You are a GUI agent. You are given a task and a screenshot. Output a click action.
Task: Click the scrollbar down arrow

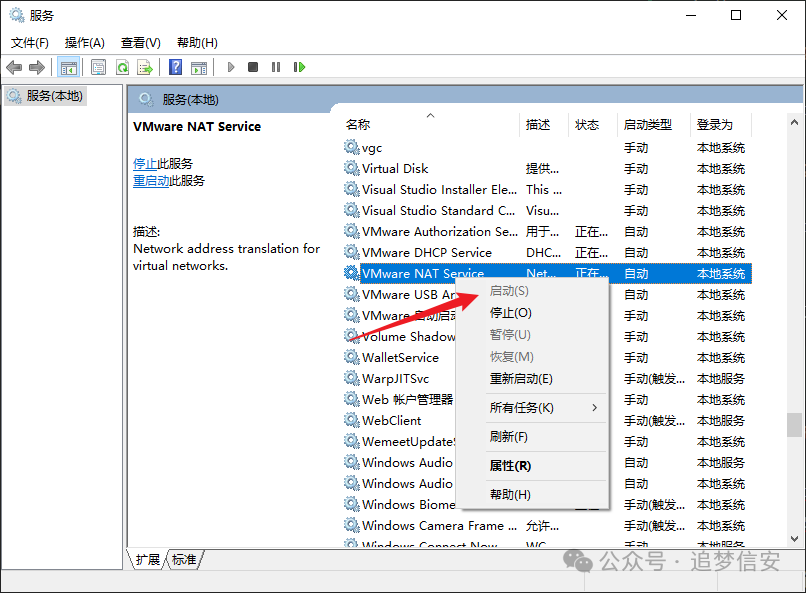pyautogui.click(x=794, y=539)
